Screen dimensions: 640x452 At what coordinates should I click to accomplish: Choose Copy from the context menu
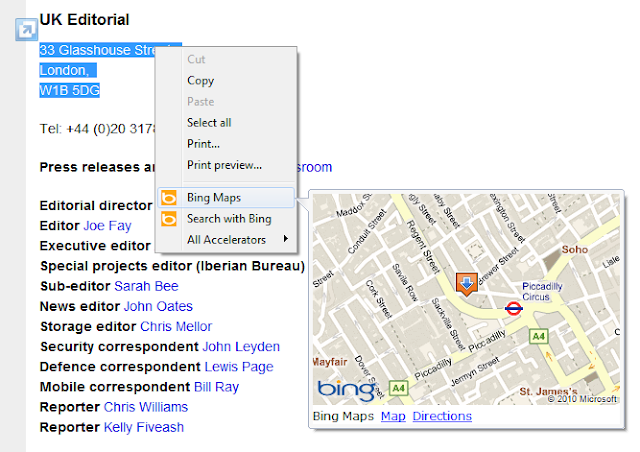200,80
